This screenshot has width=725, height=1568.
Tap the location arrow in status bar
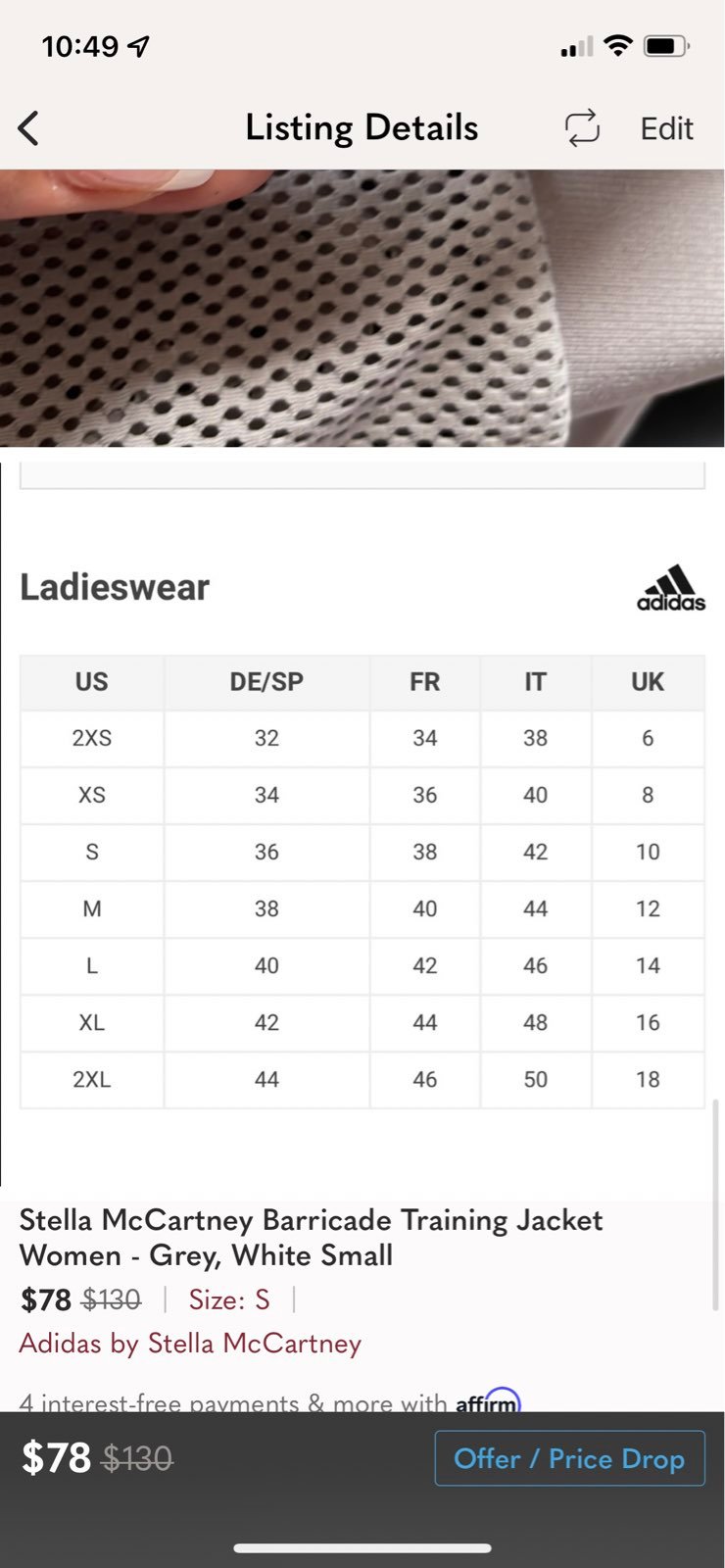click(x=139, y=46)
